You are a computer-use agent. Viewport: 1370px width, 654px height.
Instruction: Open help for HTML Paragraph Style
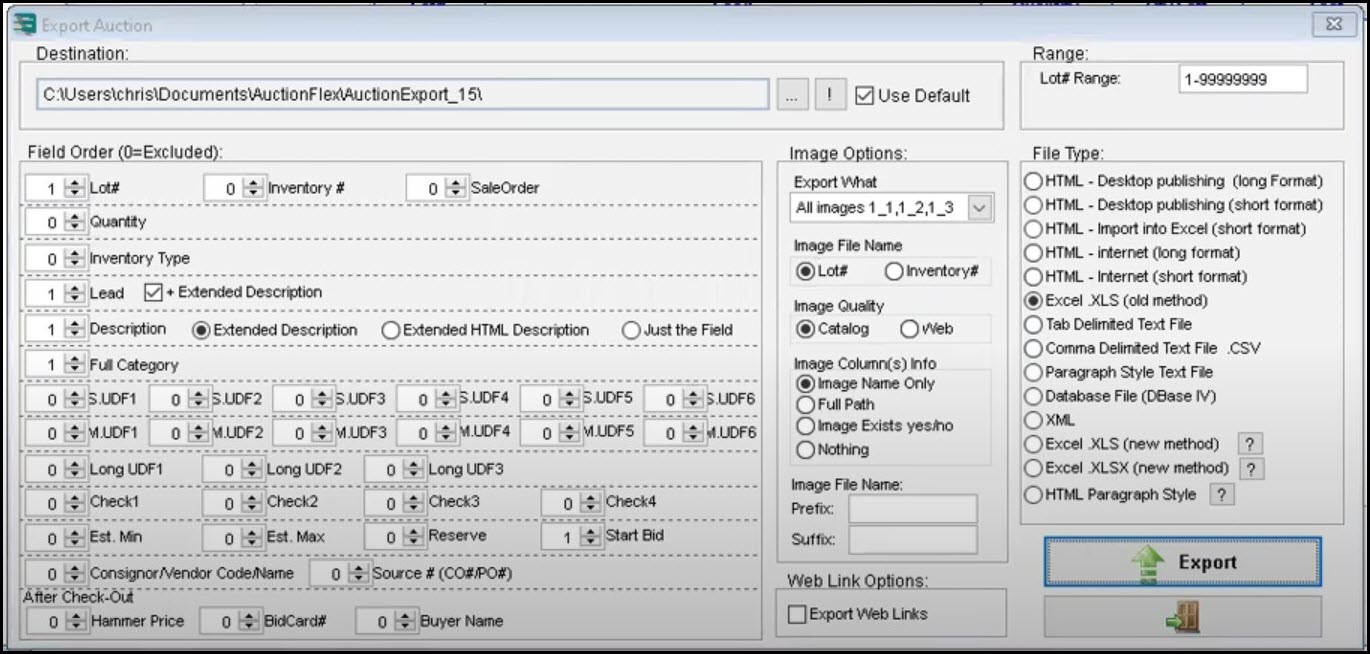[x=1221, y=494]
